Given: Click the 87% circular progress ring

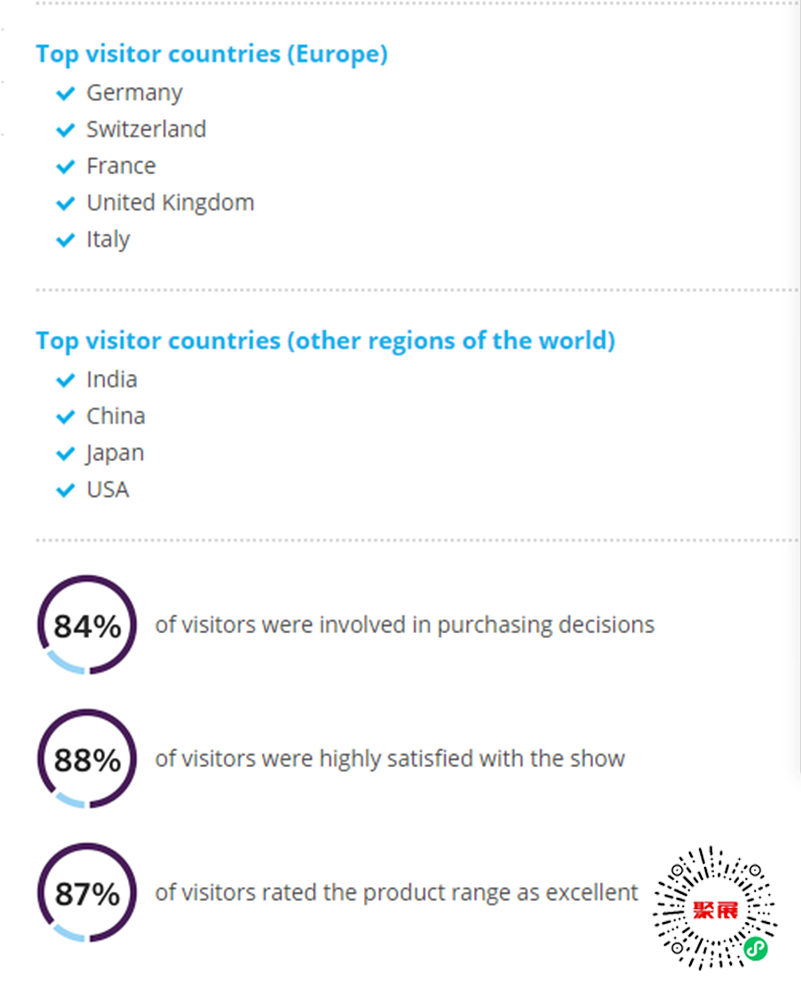Looking at the screenshot, I should click(x=87, y=893).
